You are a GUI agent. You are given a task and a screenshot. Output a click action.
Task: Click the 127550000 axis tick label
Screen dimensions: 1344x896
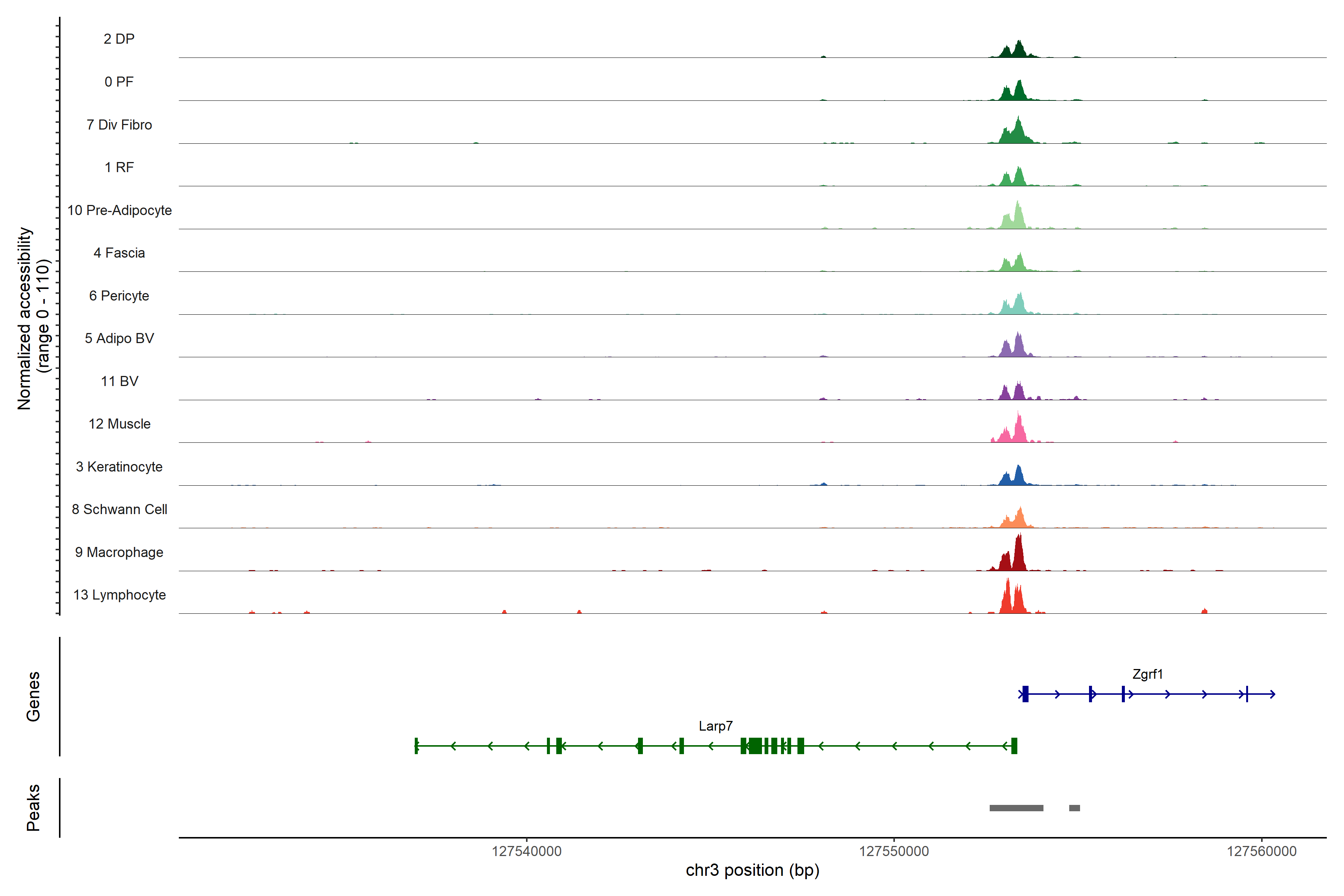pyautogui.click(x=894, y=851)
